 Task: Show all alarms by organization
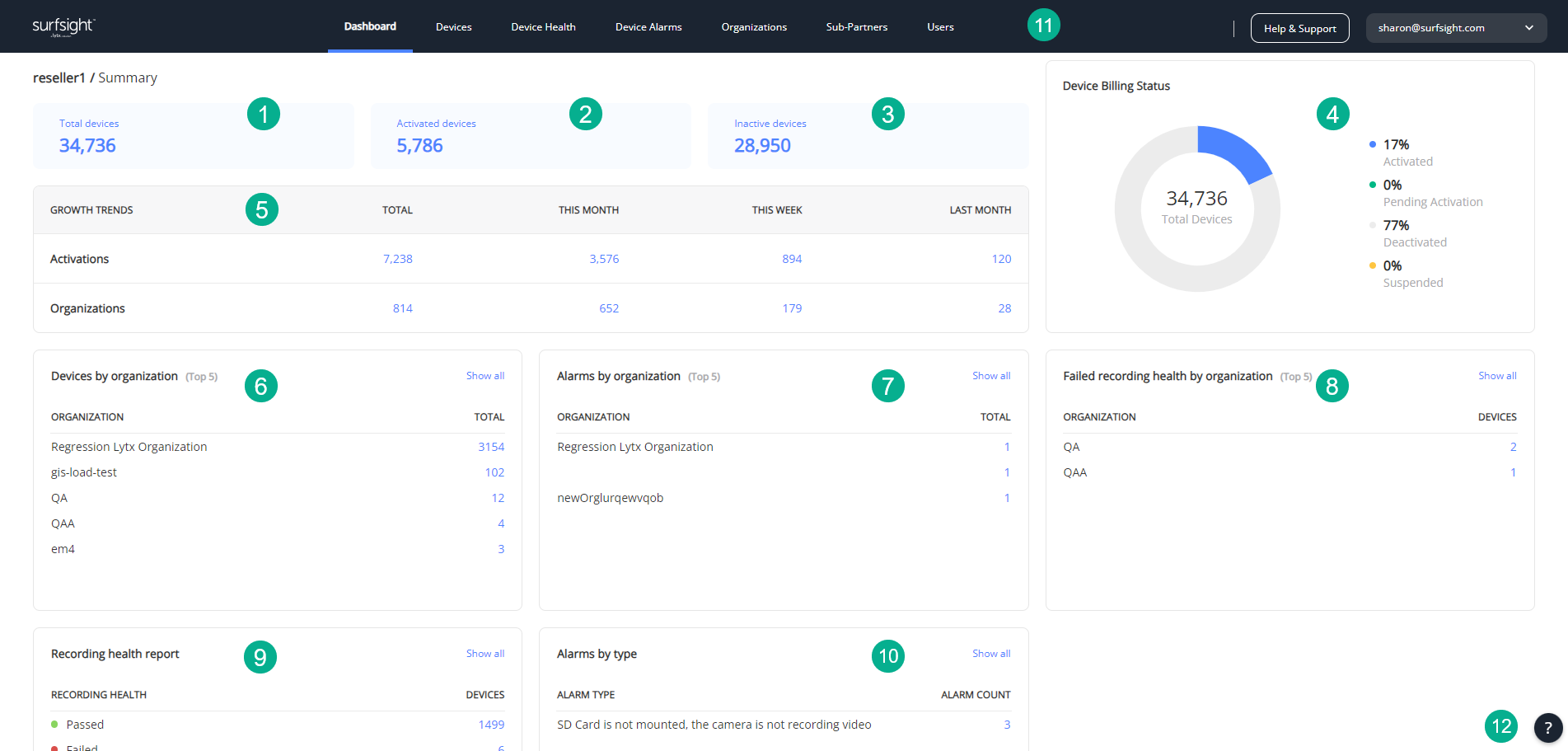coord(991,376)
